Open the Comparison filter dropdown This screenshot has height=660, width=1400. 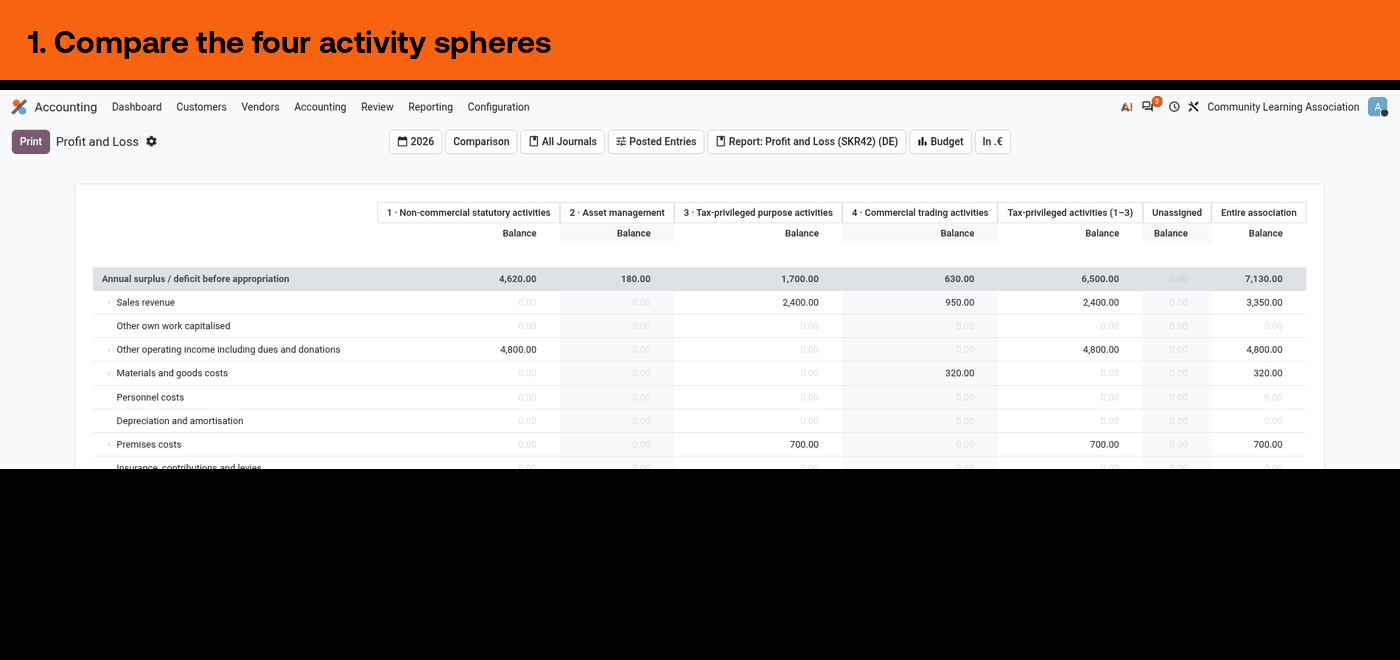tap(481, 142)
